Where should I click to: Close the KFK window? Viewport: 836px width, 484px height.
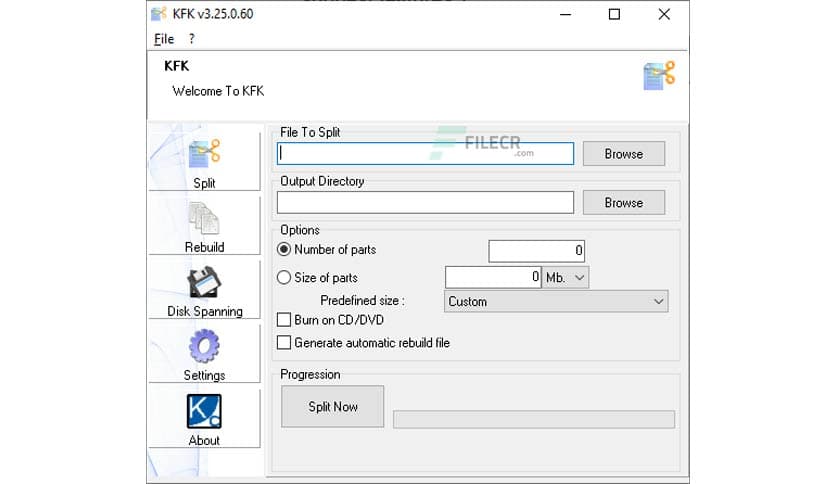(x=664, y=14)
